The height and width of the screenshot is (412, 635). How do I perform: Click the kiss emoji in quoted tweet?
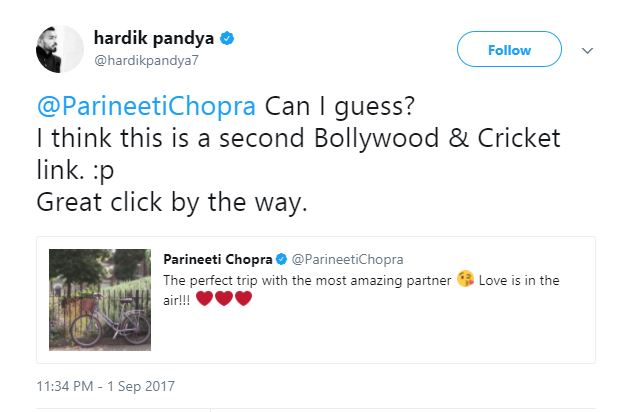pos(465,281)
